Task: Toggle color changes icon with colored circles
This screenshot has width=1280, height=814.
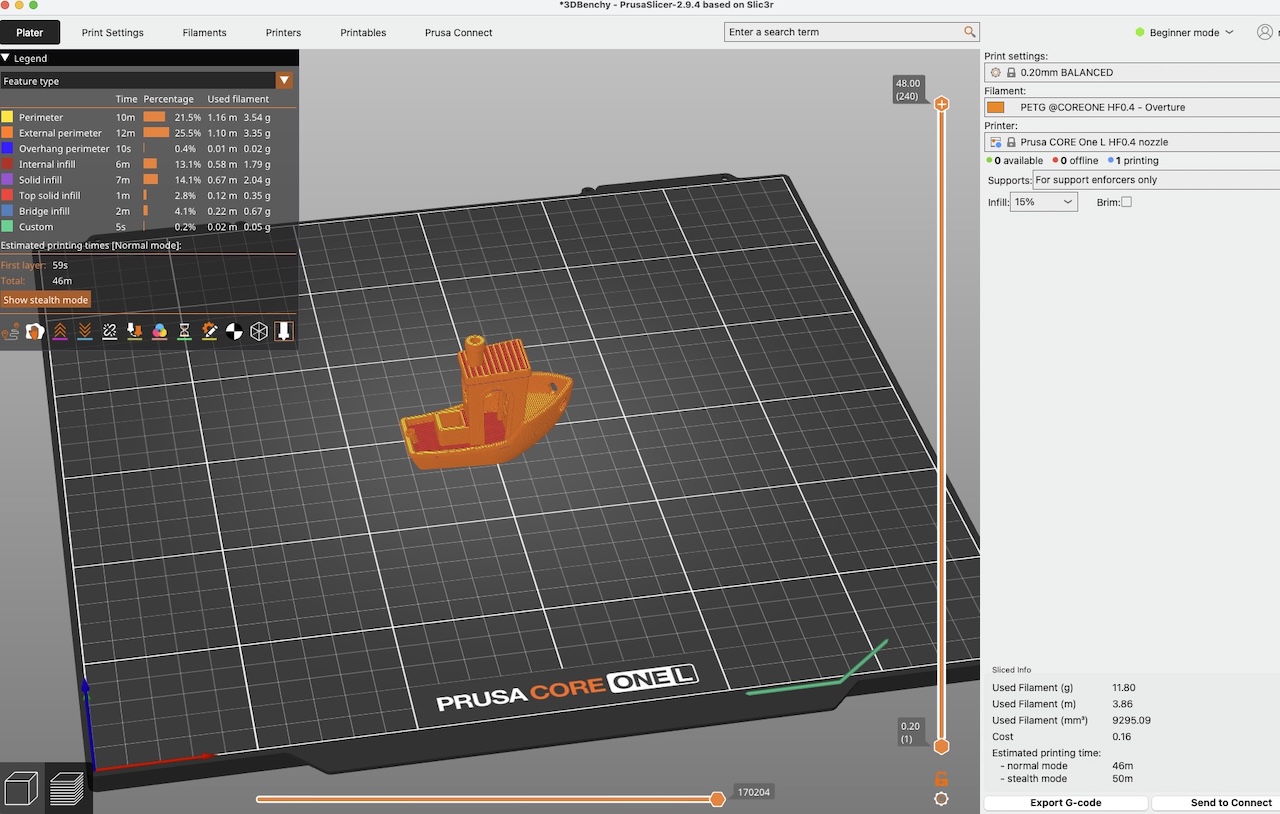Action: click(x=159, y=331)
